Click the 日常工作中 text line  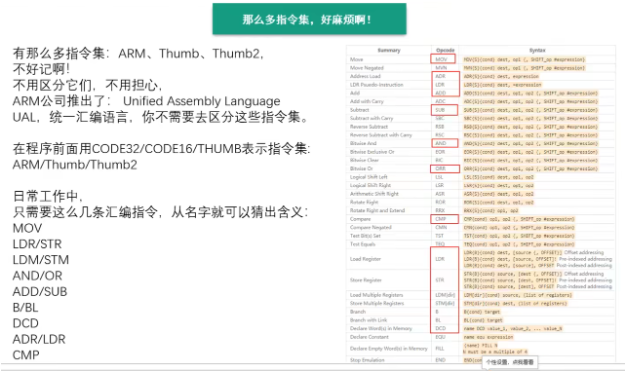[x=48, y=196]
